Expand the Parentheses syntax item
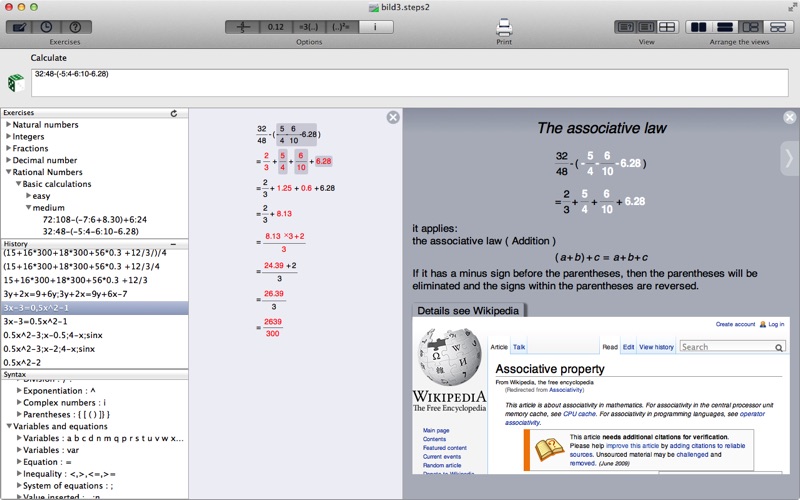This screenshot has width=800, height=500. [x=19, y=414]
